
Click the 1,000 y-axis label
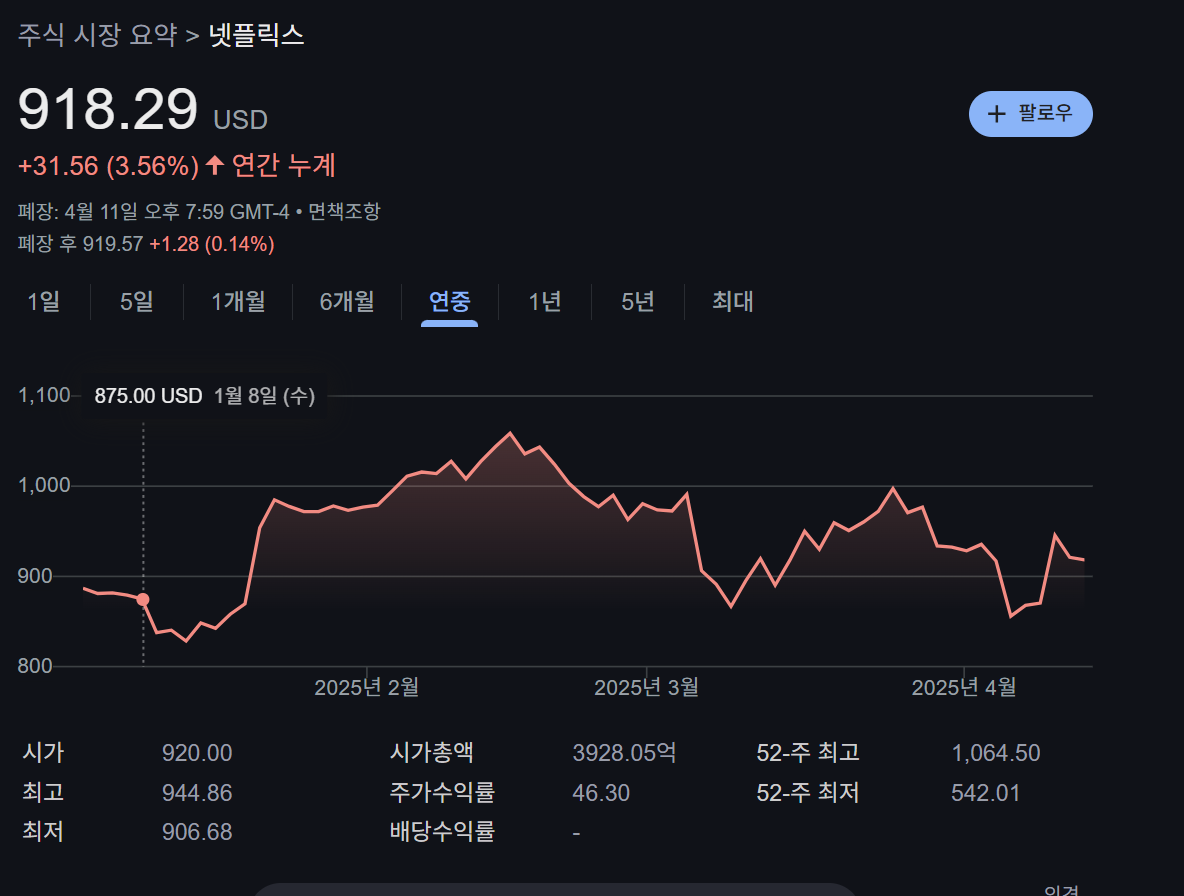[x=44, y=485]
